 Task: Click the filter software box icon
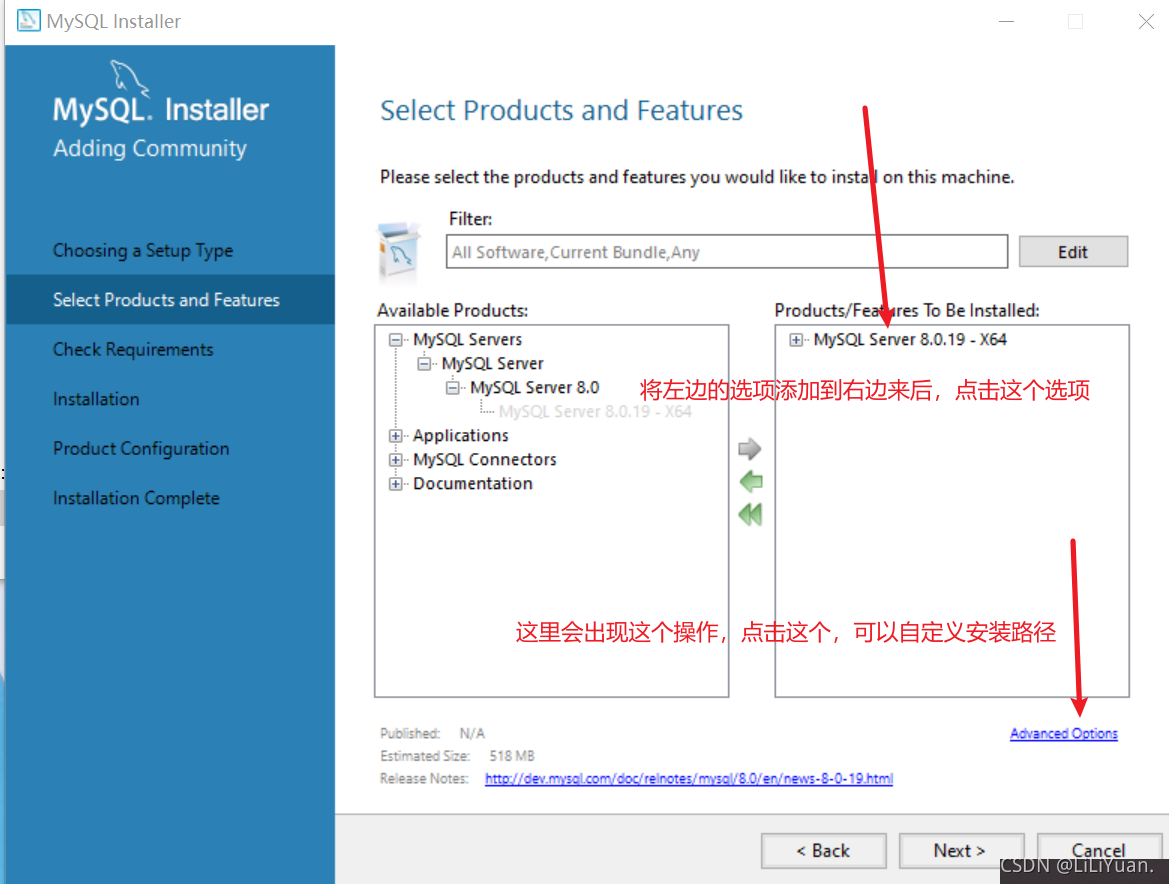coord(399,251)
